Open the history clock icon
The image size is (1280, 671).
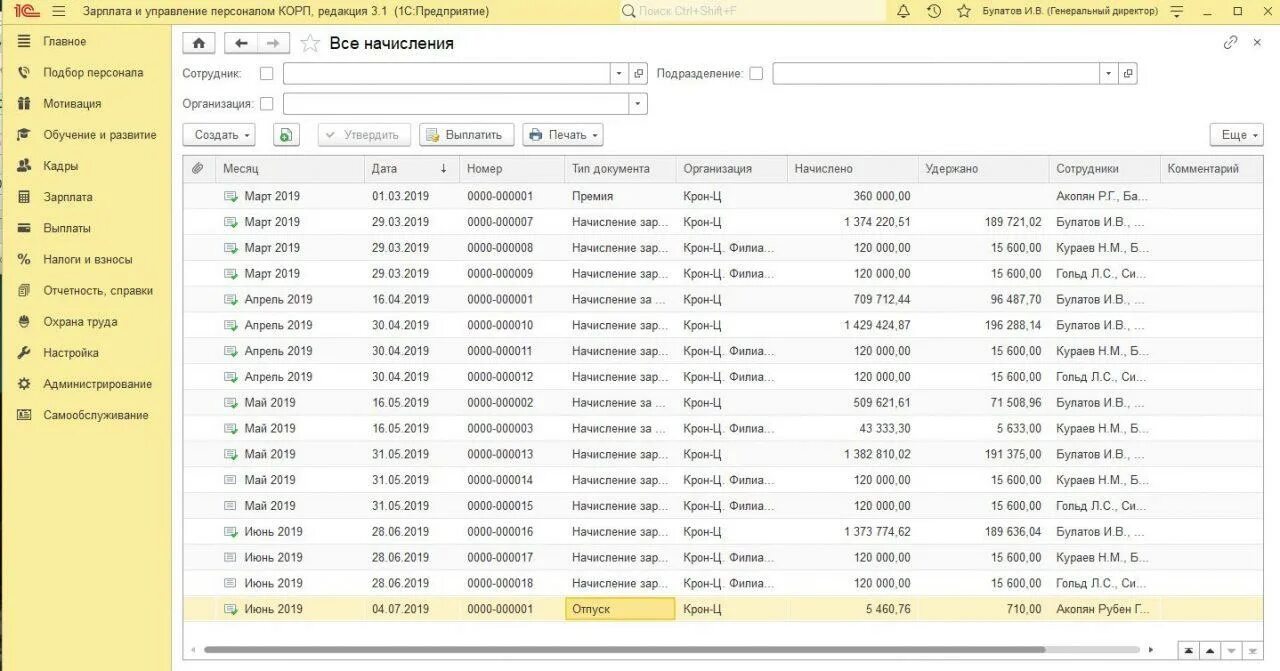pyautogui.click(x=933, y=11)
